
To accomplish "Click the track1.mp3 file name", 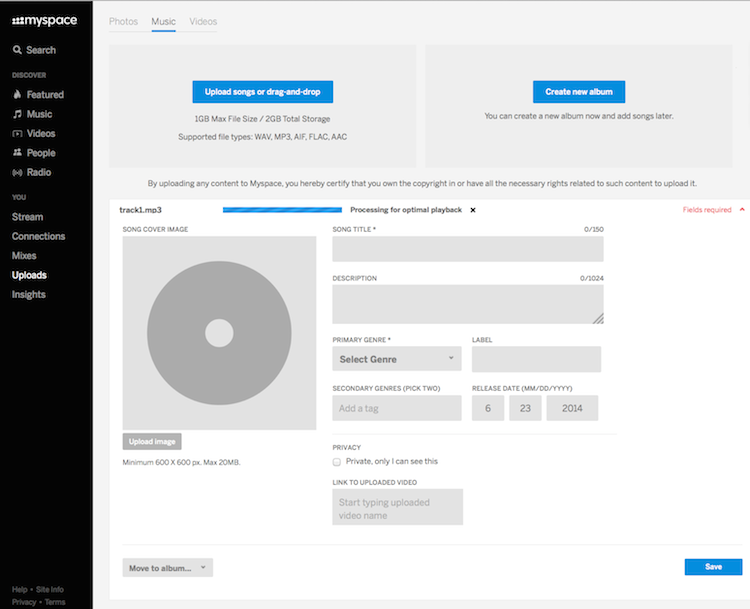I will pos(141,210).
